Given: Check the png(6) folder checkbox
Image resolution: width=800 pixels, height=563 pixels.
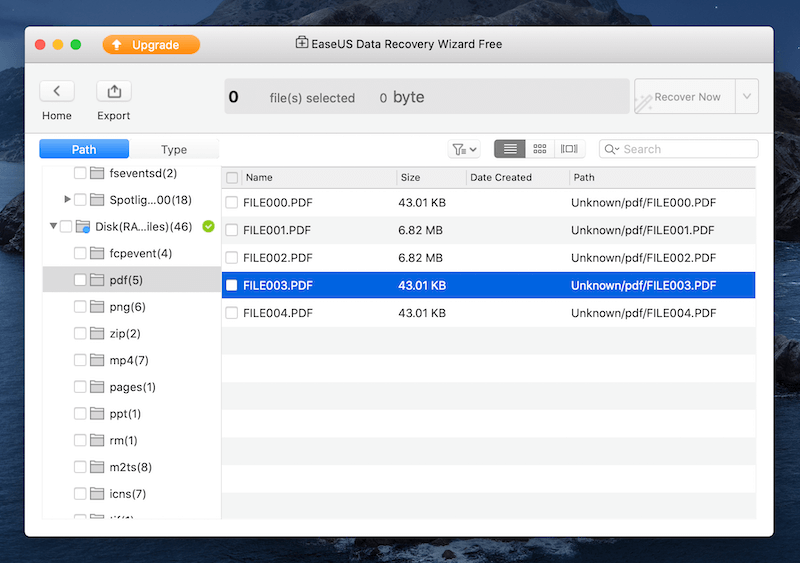Looking at the screenshot, I should 80,306.
